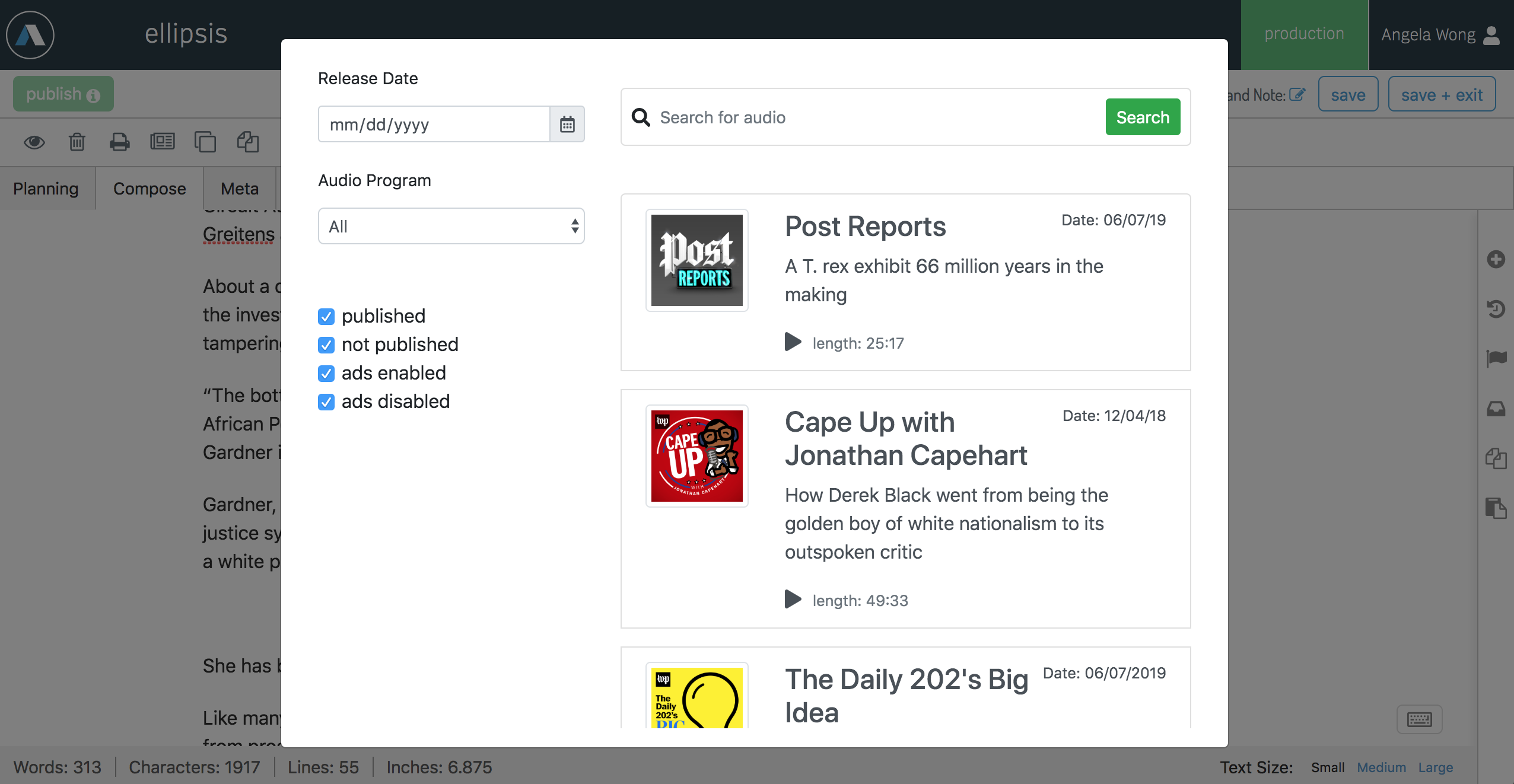
Task: Open the Audio Program dropdown set to All
Action: coord(451,226)
